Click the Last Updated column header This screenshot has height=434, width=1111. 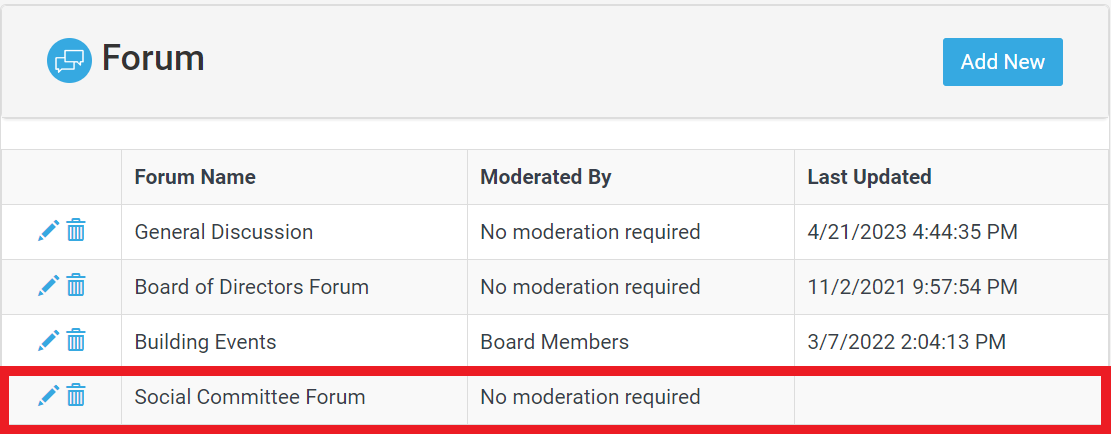point(869,177)
